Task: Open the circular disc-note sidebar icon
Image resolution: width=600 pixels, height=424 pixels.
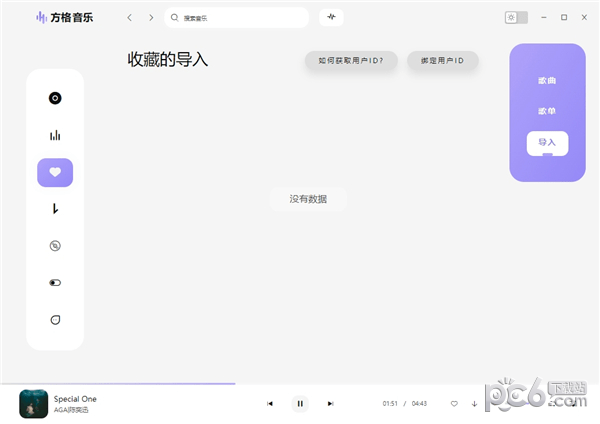Action: click(55, 246)
